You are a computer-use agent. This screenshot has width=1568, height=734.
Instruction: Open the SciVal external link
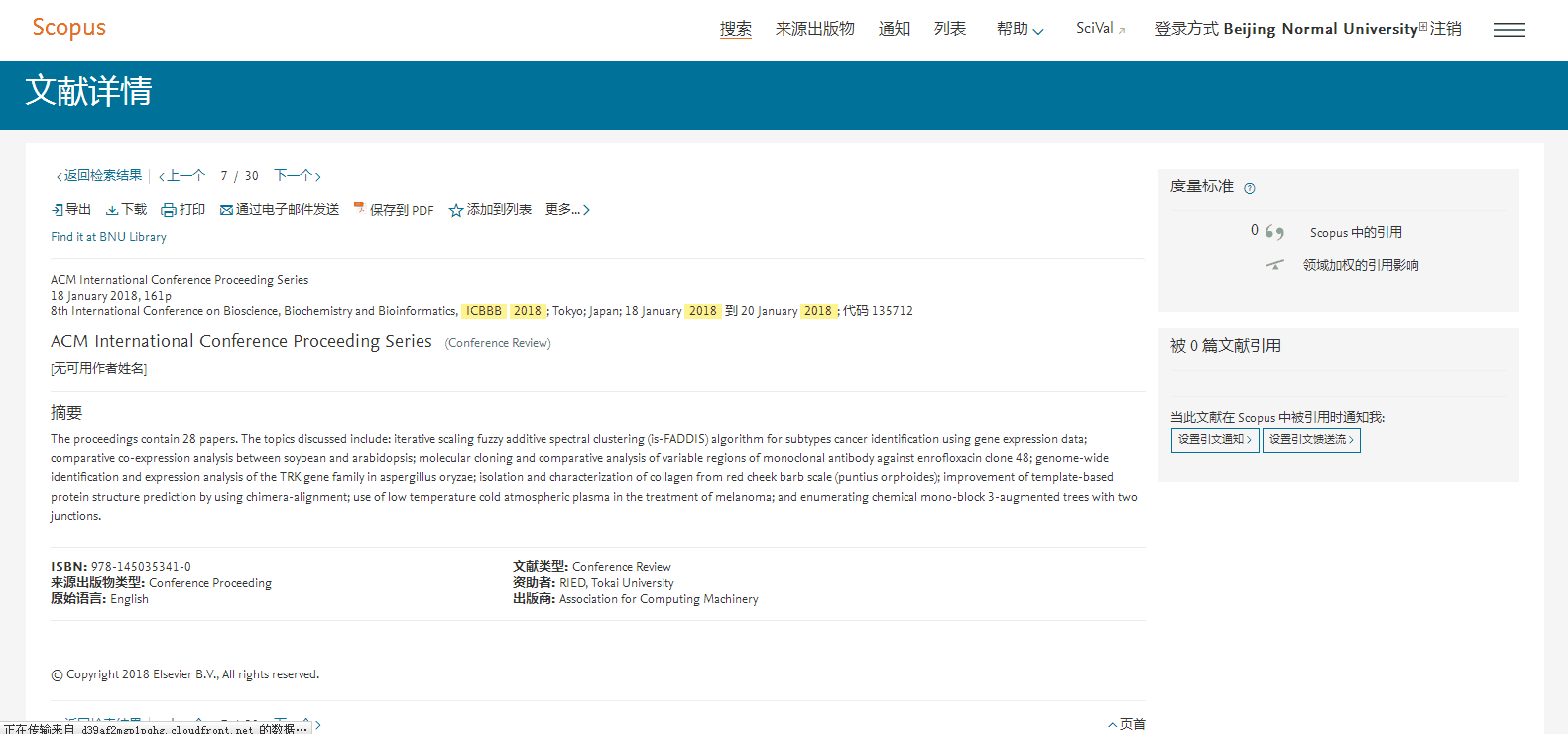coord(1101,29)
